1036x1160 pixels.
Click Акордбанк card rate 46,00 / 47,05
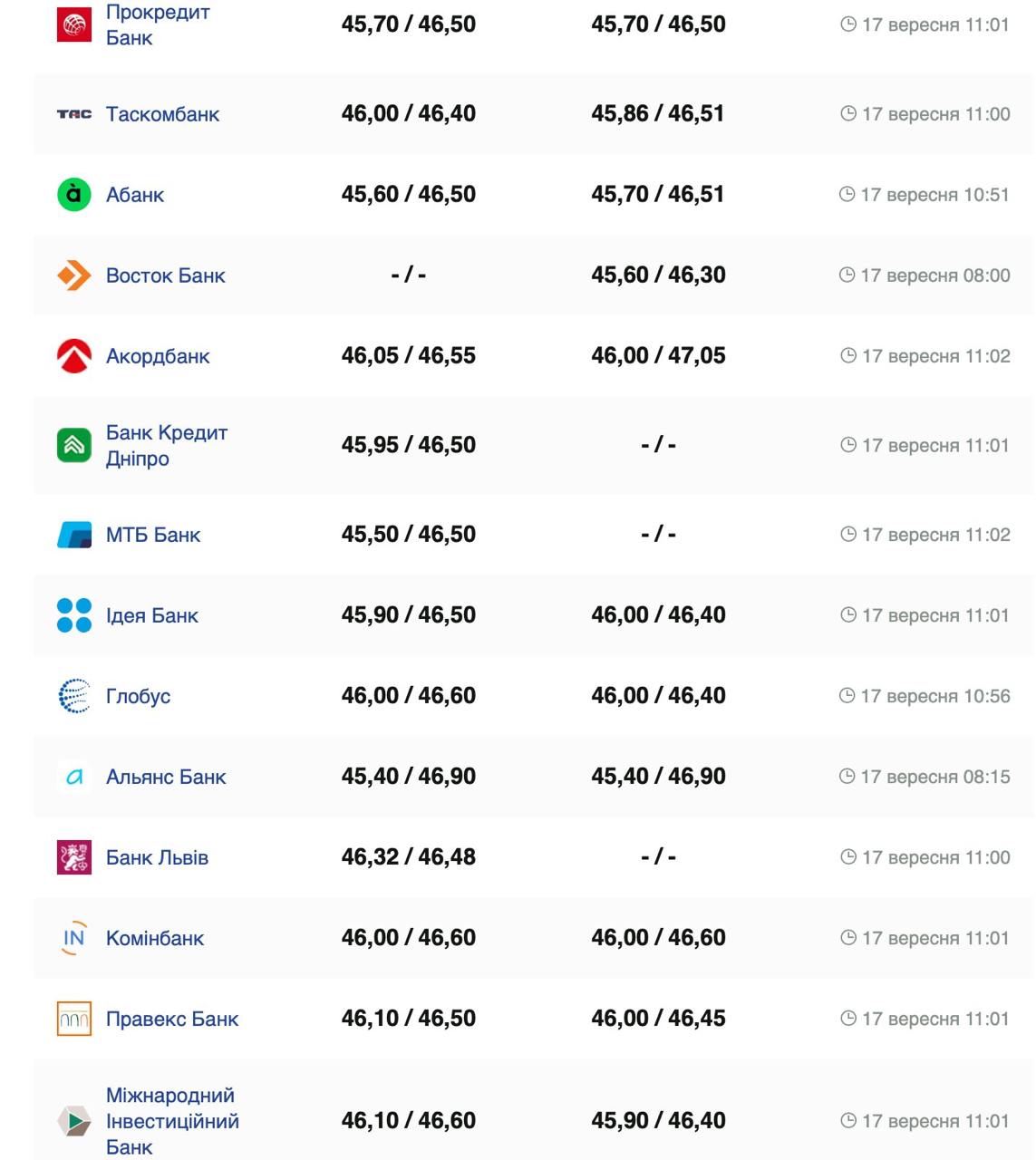(658, 356)
